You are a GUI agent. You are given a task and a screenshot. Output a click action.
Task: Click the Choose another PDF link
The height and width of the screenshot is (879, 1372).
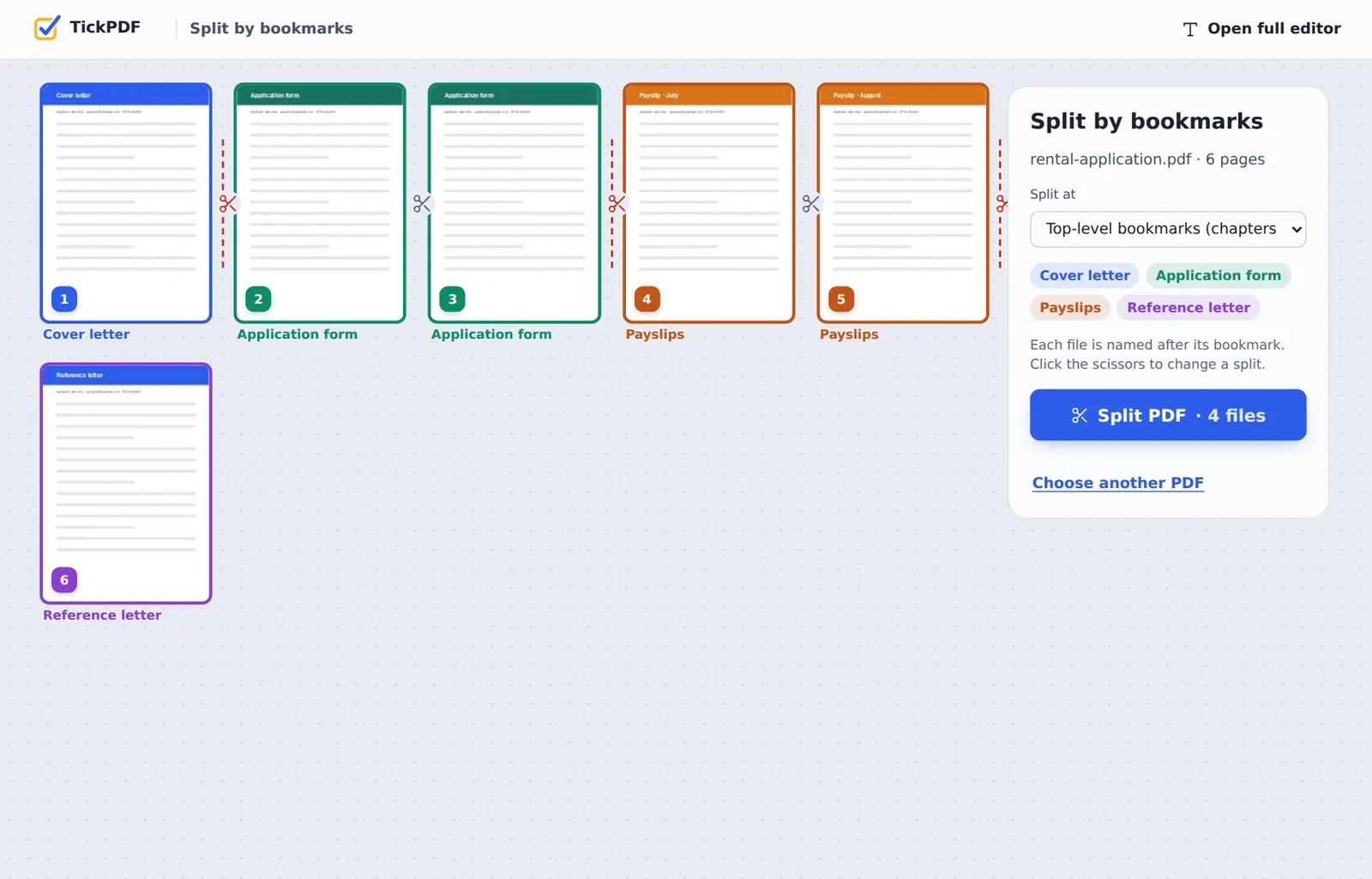[1117, 483]
